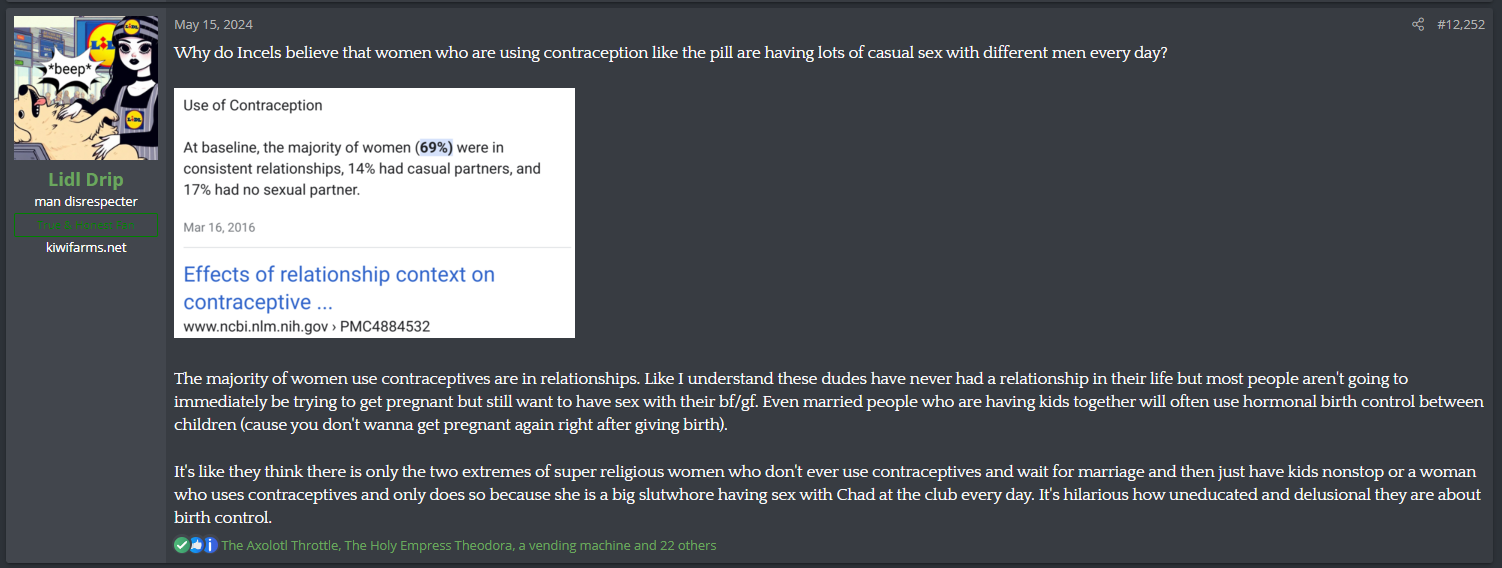Click the "man disrespecter" user title
The image size is (1502, 568).
coord(86,202)
